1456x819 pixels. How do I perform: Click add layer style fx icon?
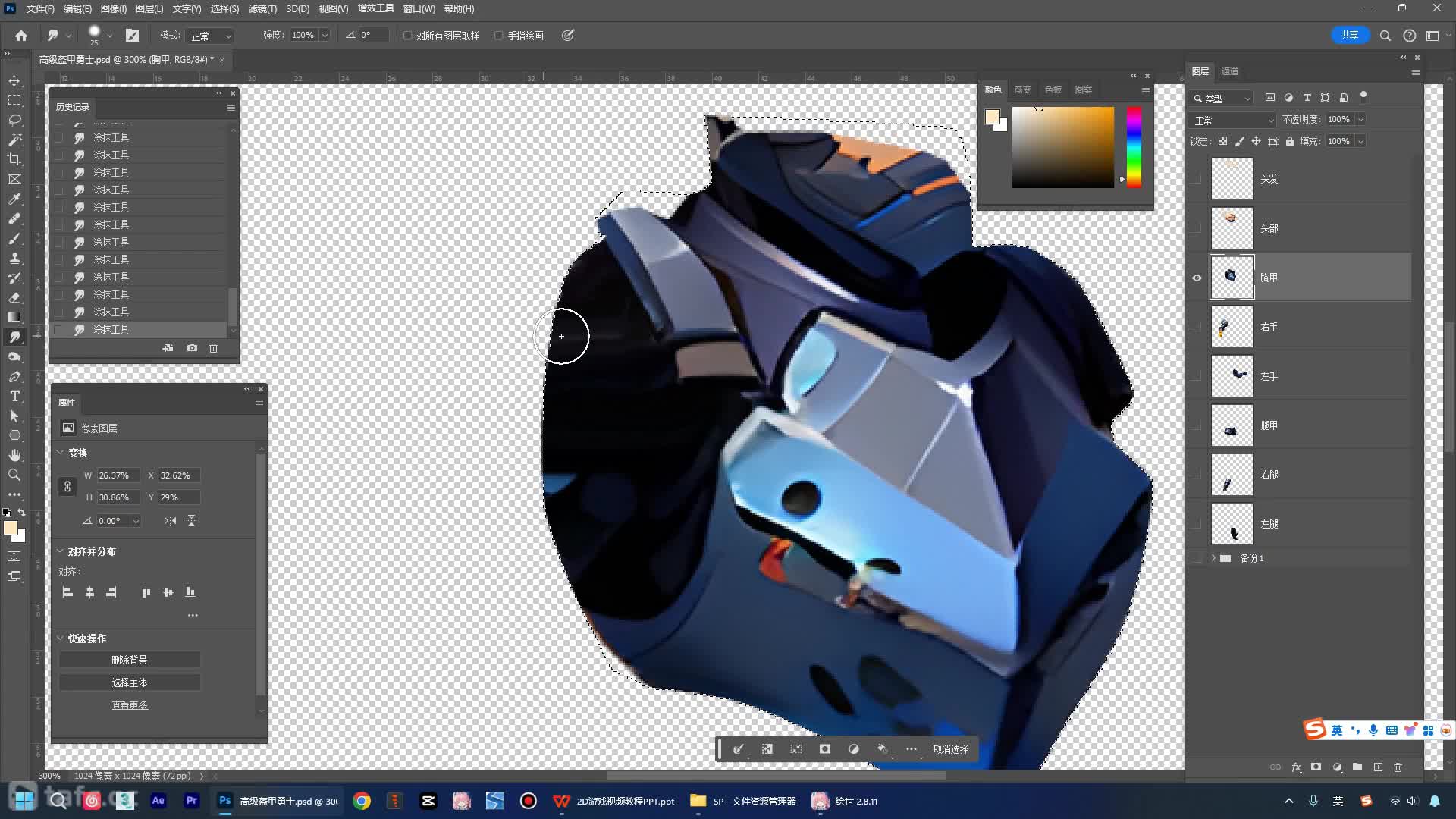(1296, 767)
